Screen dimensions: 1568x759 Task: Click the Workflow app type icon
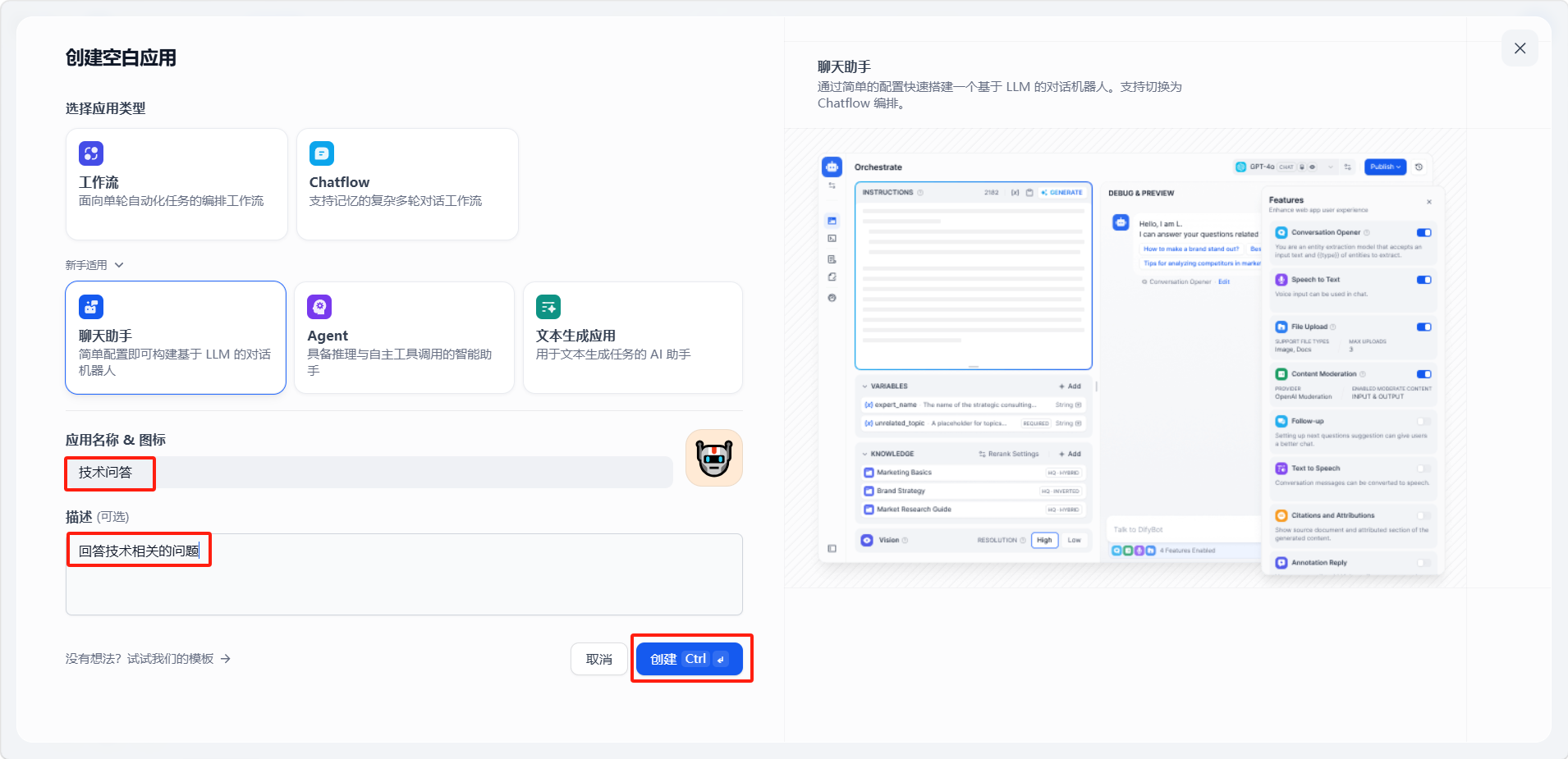tap(91, 153)
